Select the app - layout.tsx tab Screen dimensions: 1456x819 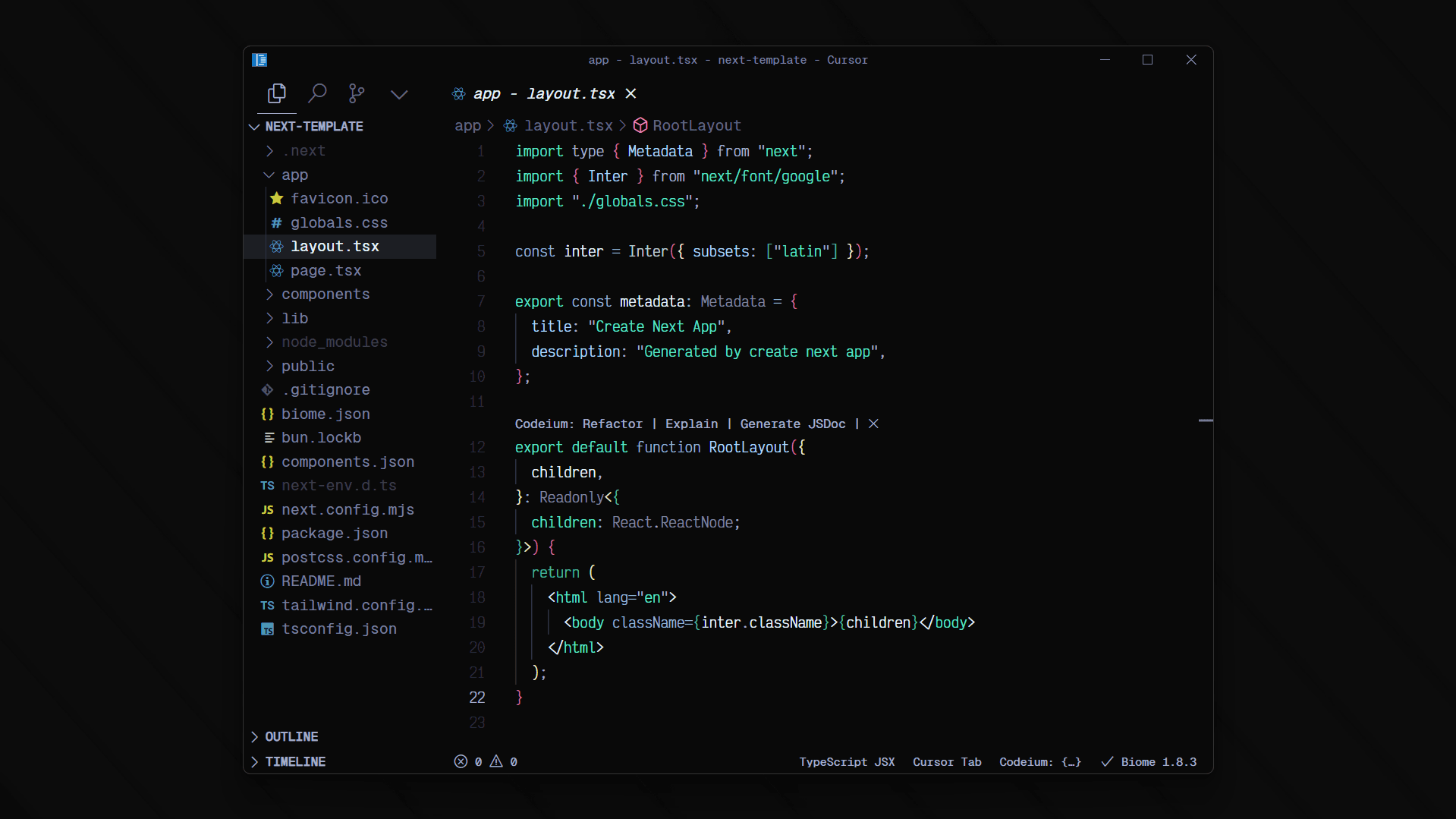pyautogui.click(x=544, y=93)
